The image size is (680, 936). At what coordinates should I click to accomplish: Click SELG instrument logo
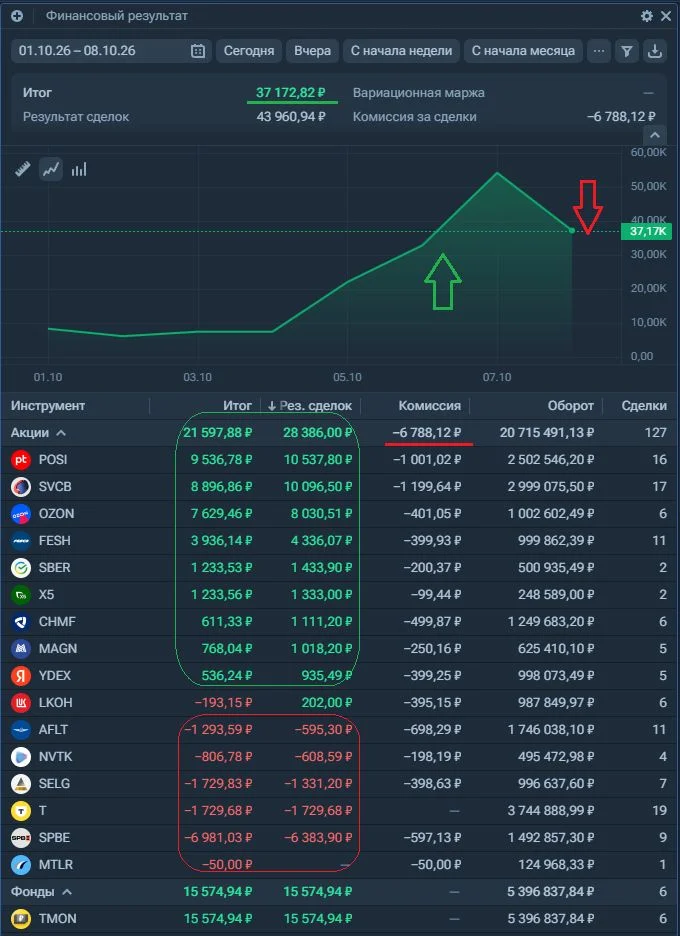(x=21, y=783)
